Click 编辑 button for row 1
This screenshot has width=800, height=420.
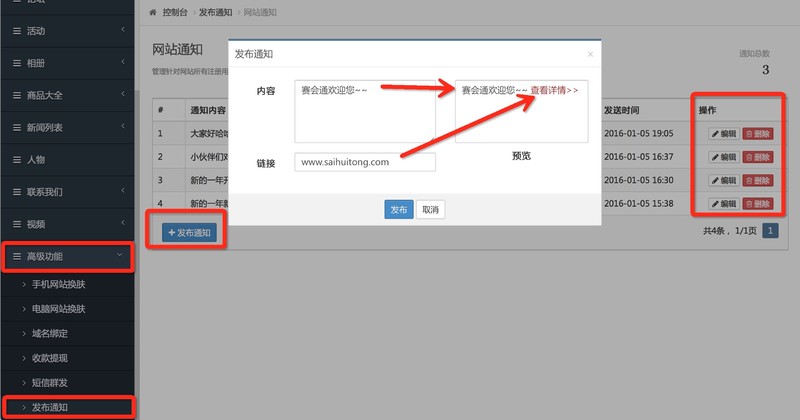pyautogui.click(x=724, y=134)
